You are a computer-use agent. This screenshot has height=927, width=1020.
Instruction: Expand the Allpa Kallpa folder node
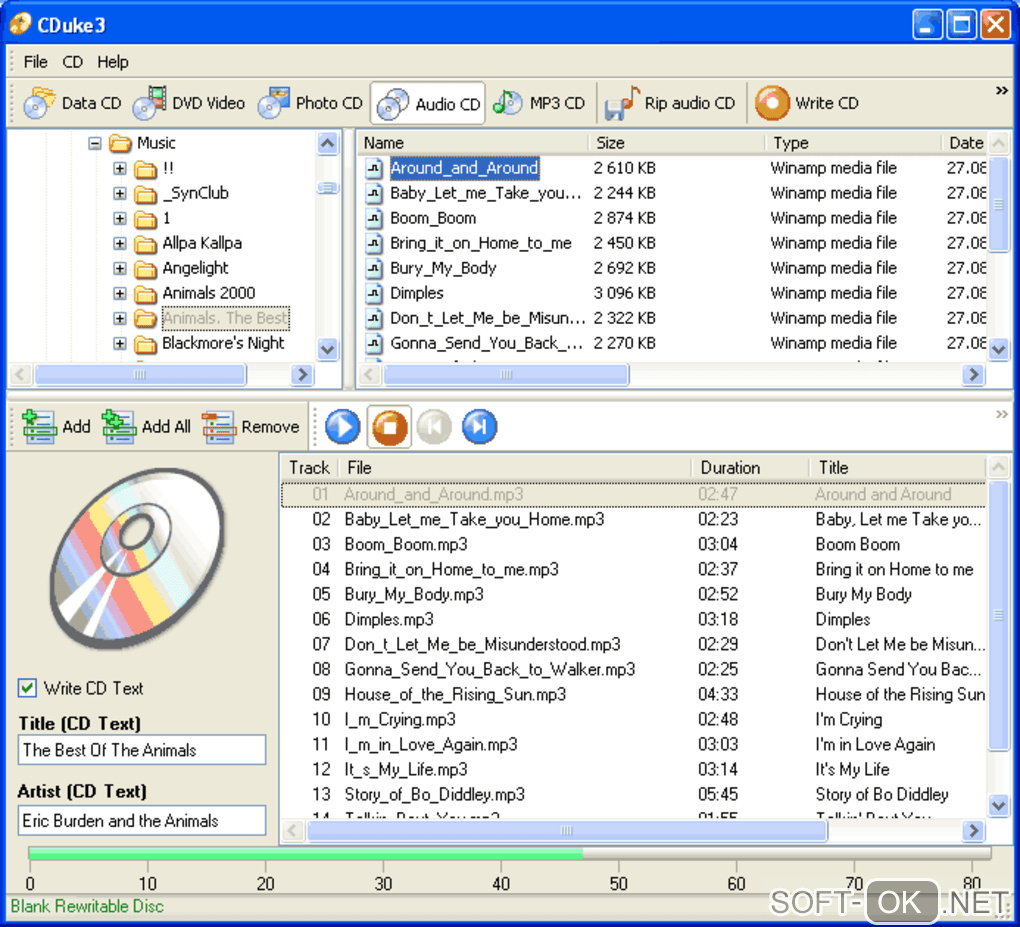[x=120, y=243]
